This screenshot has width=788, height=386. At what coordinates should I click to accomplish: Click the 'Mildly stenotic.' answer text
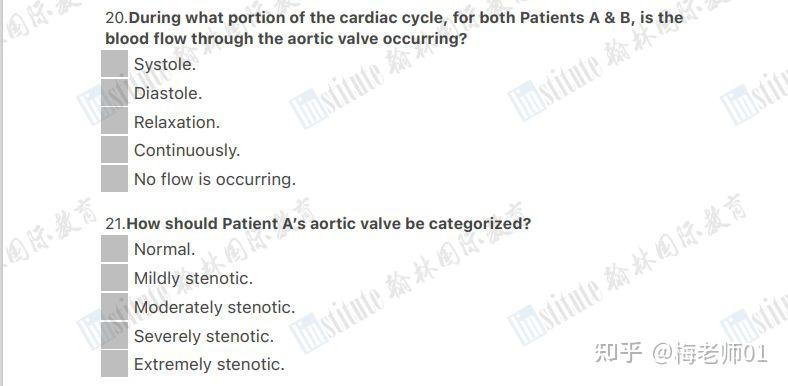point(193,278)
